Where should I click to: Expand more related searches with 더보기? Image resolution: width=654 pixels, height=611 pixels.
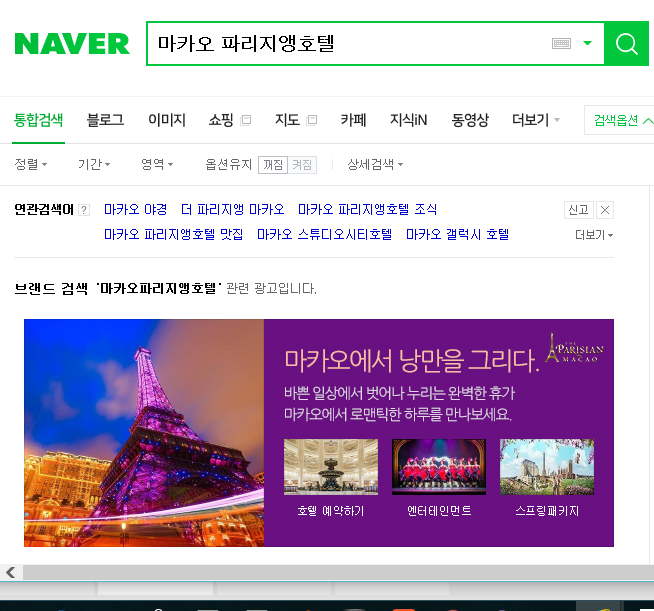(x=594, y=235)
